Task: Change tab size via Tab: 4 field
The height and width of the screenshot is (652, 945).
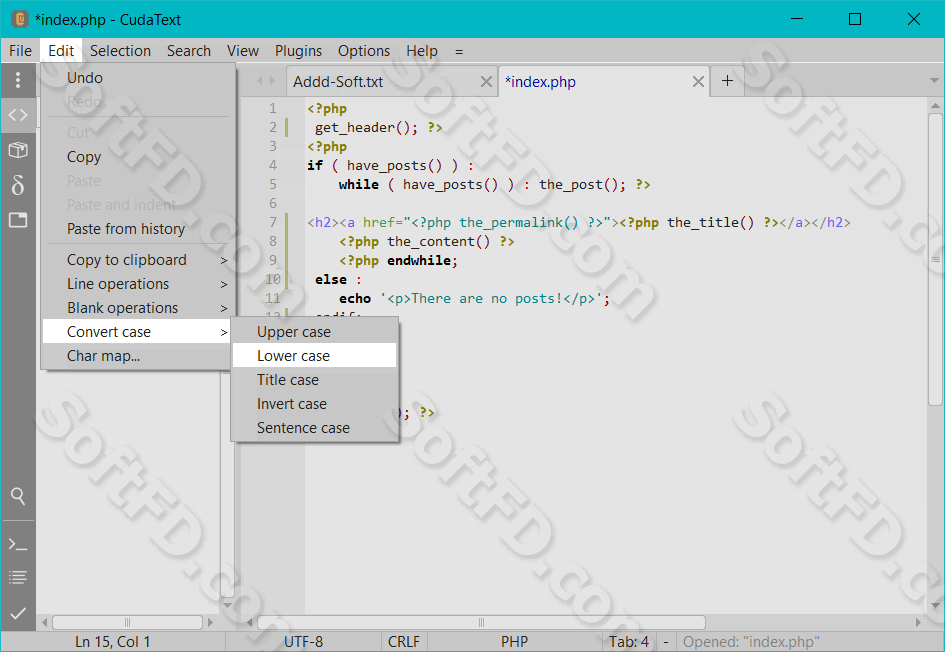Action: pos(629,642)
